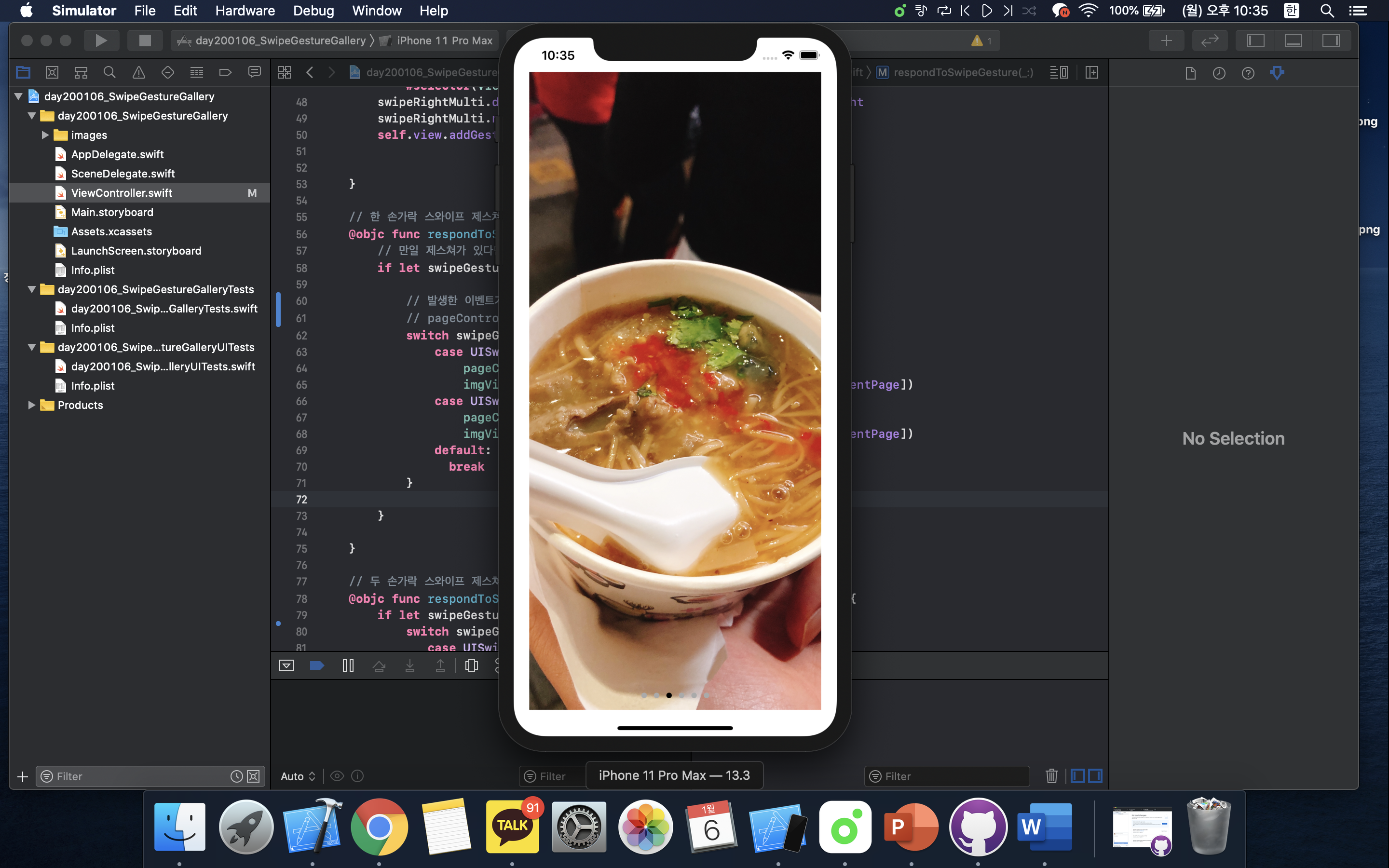
Task: Open the Debug menu
Action: pyautogui.click(x=313, y=10)
